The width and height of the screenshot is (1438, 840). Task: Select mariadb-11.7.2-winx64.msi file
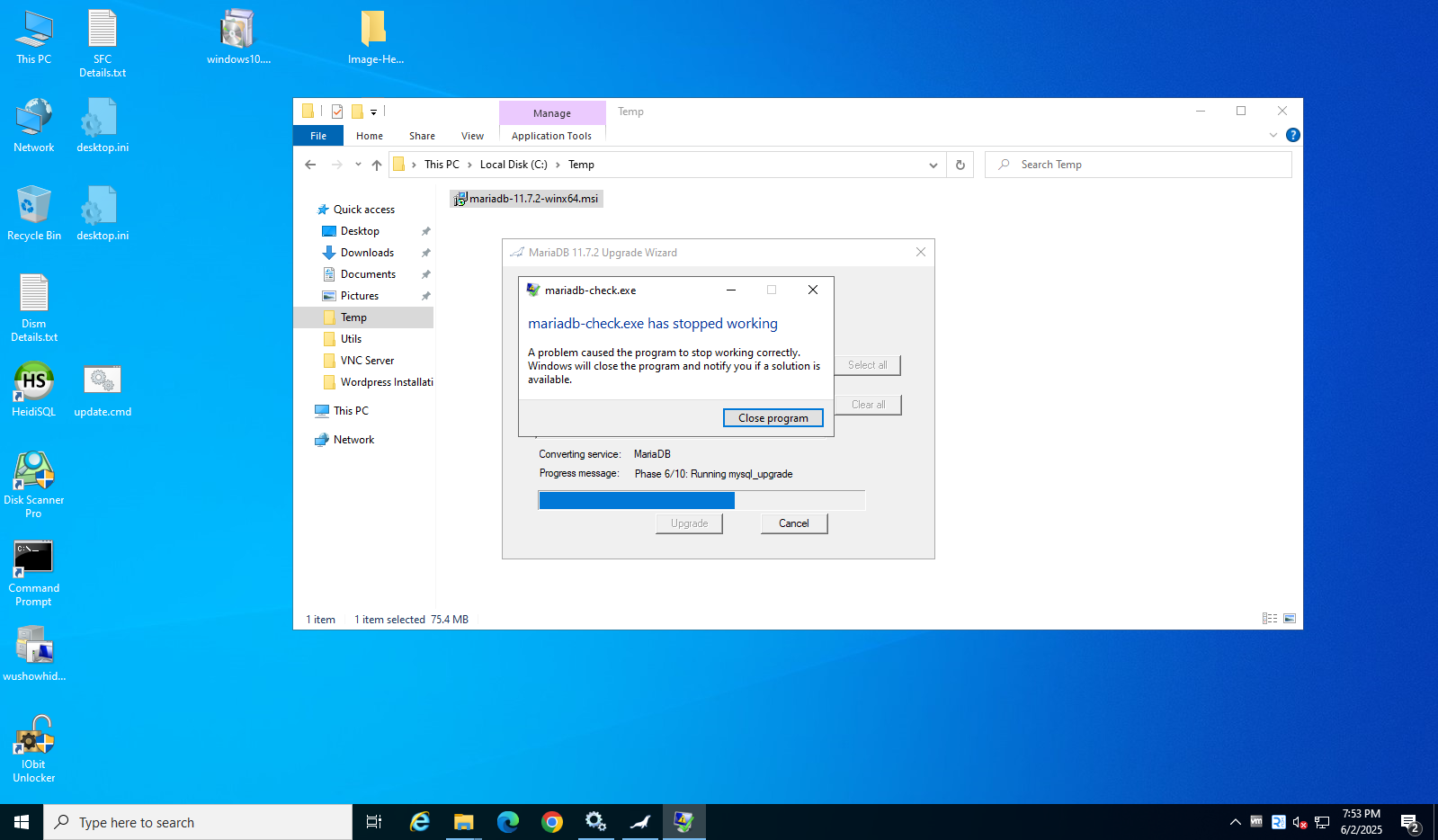[x=527, y=199]
